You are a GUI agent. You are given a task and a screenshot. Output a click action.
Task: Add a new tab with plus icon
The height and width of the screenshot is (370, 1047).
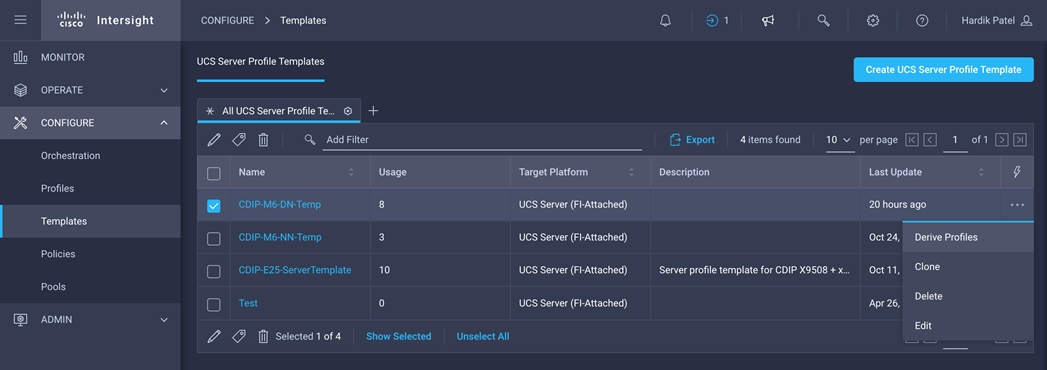pos(373,111)
